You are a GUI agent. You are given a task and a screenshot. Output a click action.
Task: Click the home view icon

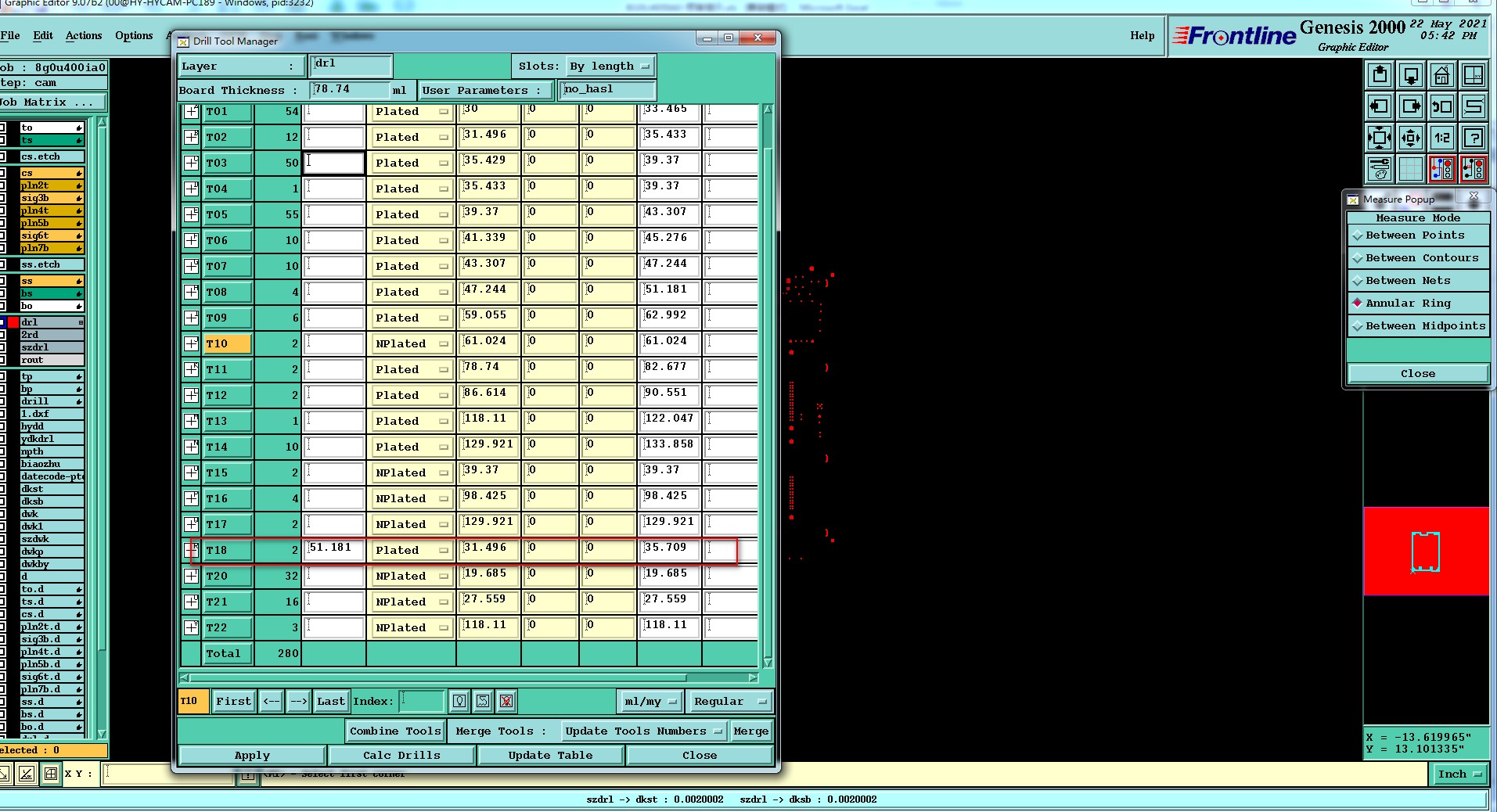click(1442, 75)
